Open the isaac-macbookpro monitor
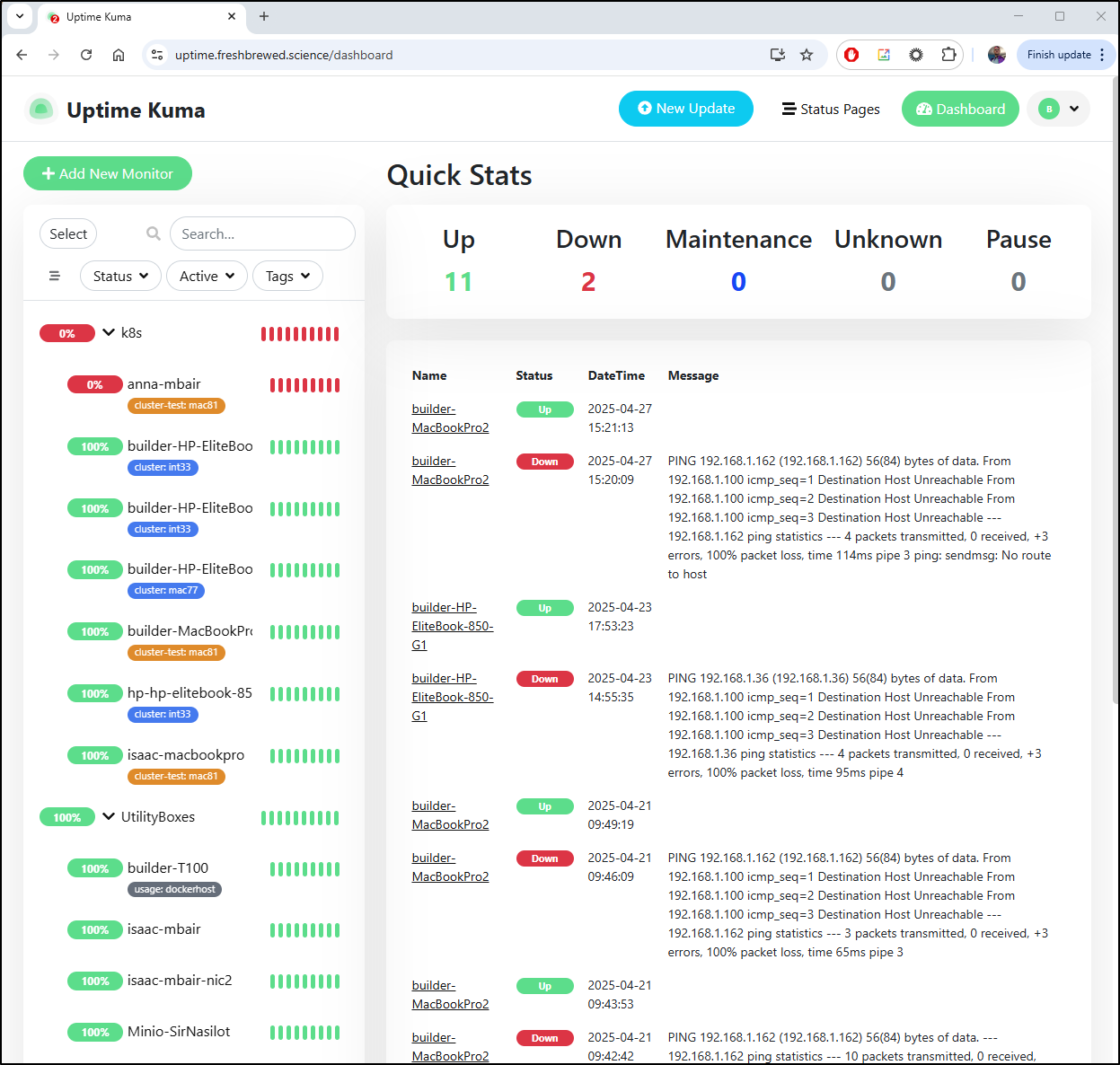 [x=186, y=754]
